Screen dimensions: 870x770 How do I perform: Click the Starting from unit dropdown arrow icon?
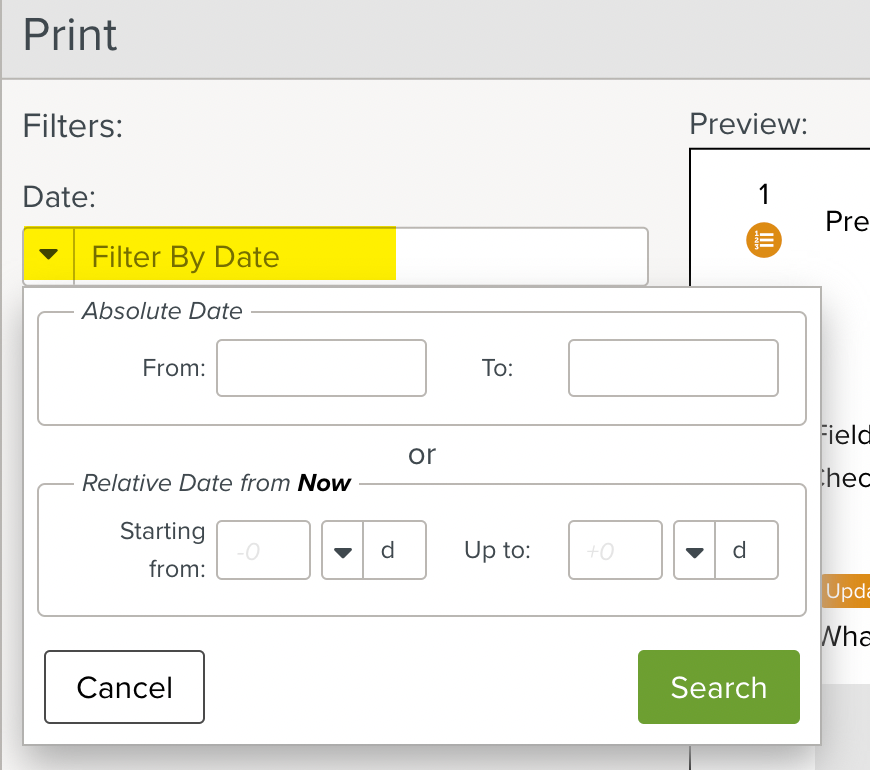pos(344,550)
